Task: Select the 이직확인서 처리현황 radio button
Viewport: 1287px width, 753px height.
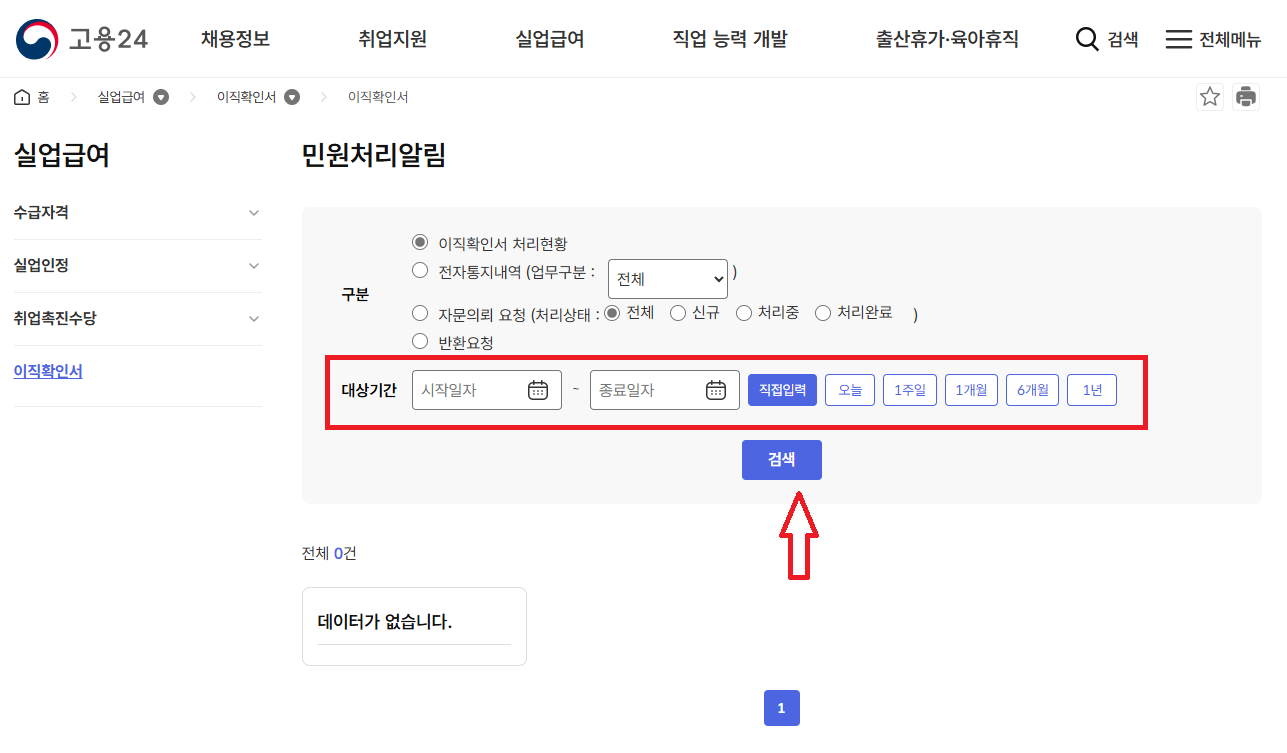Action: (x=420, y=242)
